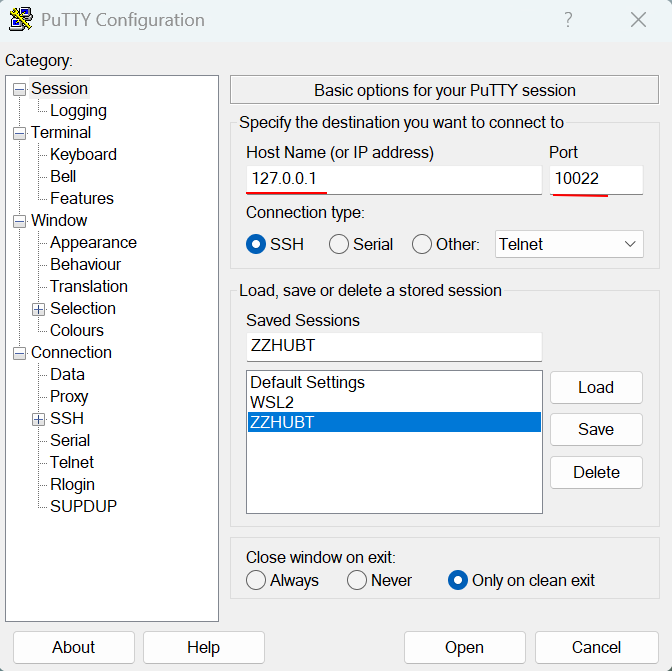Click the Help button

point(204,647)
